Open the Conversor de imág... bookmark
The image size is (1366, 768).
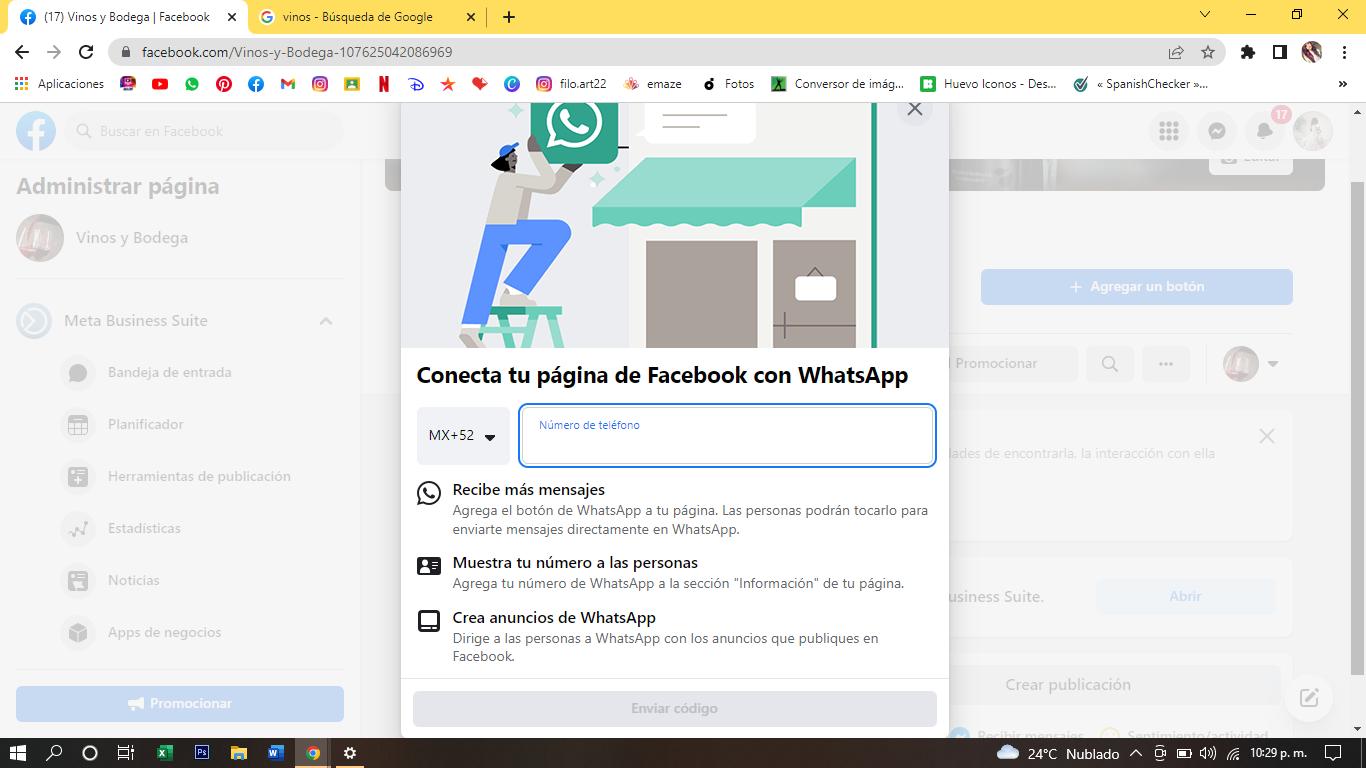[x=837, y=84]
